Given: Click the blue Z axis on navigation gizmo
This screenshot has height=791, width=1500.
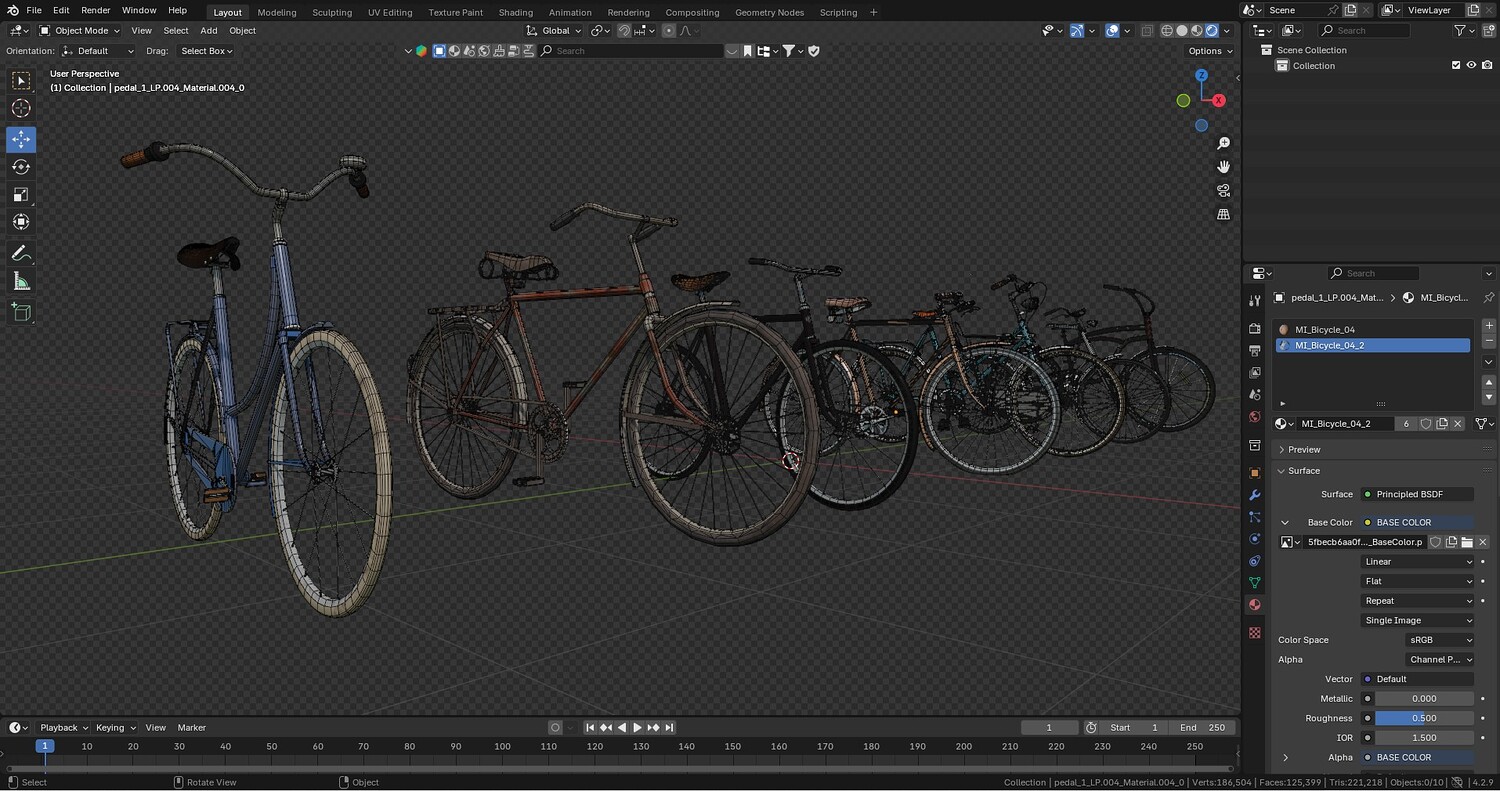Looking at the screenshot, I should tap(1201, 75).
